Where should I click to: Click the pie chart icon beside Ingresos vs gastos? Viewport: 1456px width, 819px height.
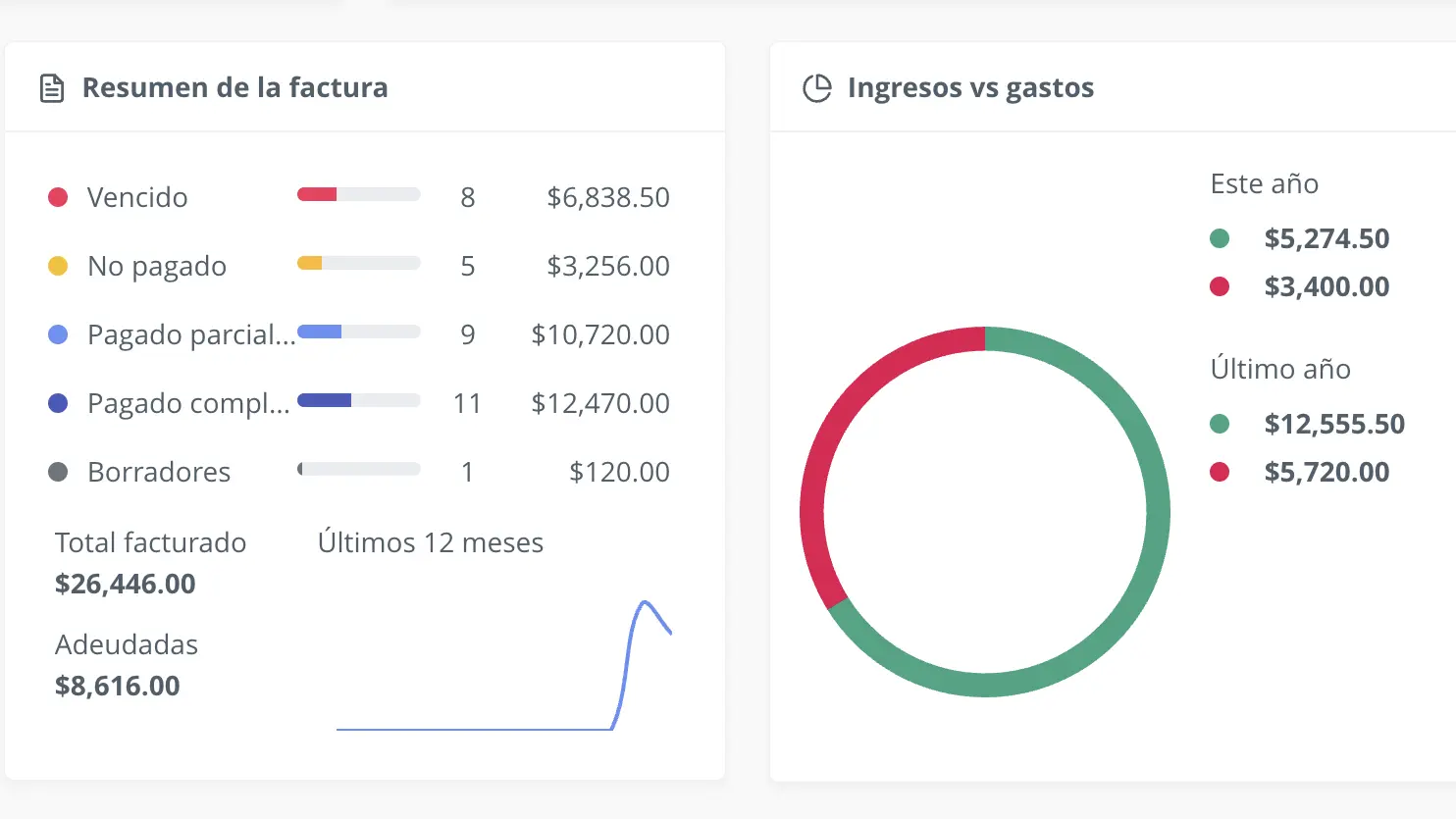[815, 86]
